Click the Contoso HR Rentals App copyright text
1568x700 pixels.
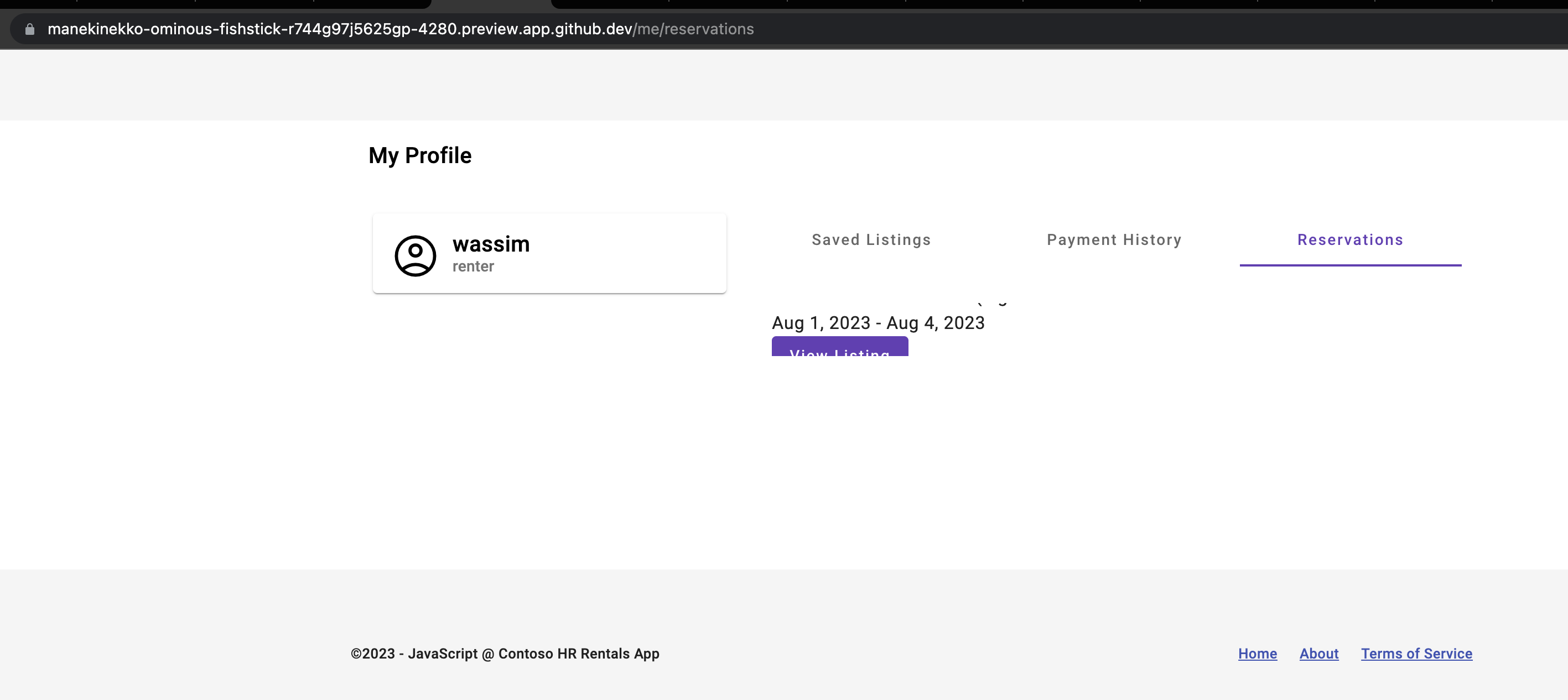(x=505, y=653)
